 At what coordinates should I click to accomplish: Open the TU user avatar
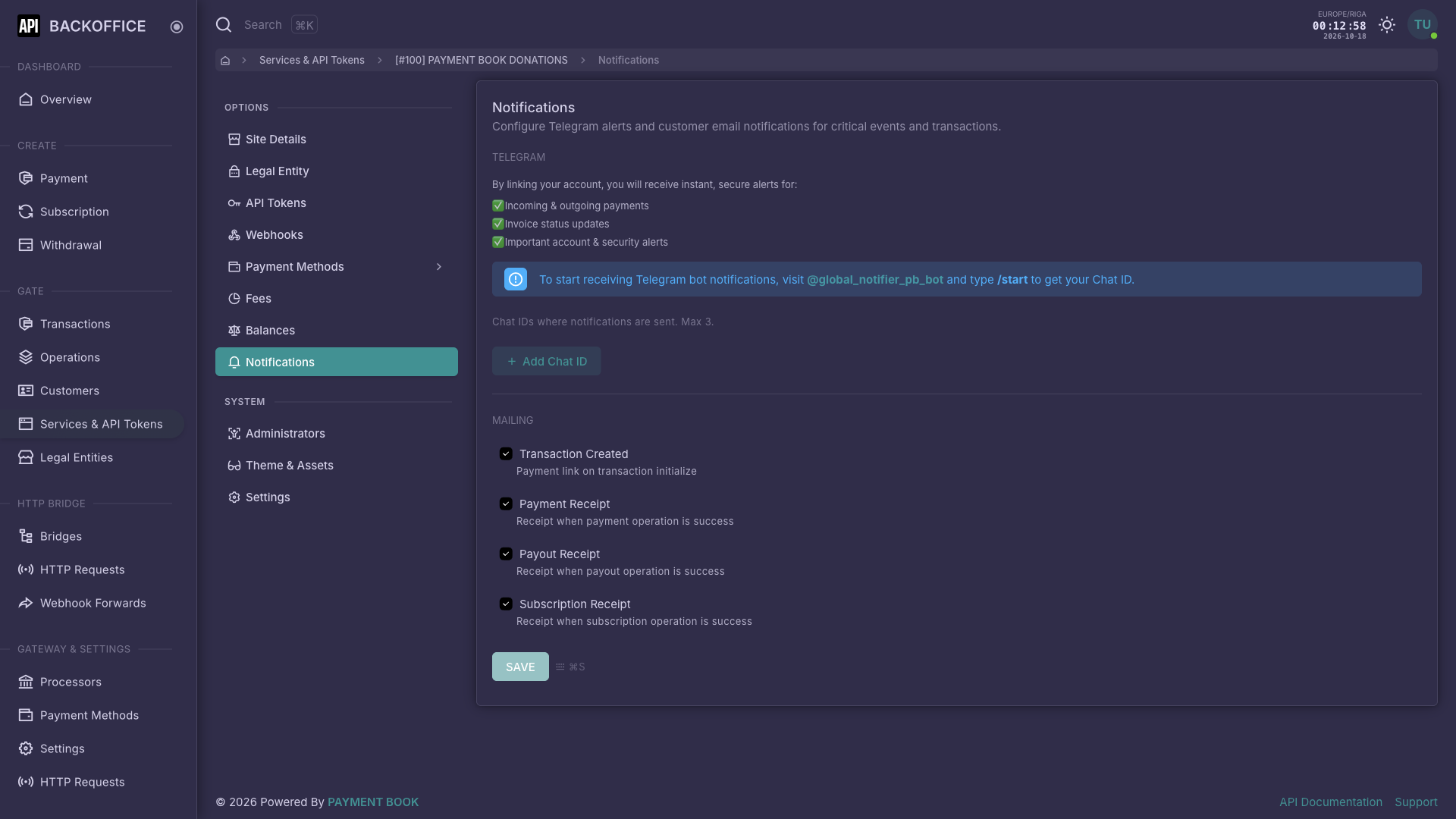pyautogui.click(x=1423, y=24)
